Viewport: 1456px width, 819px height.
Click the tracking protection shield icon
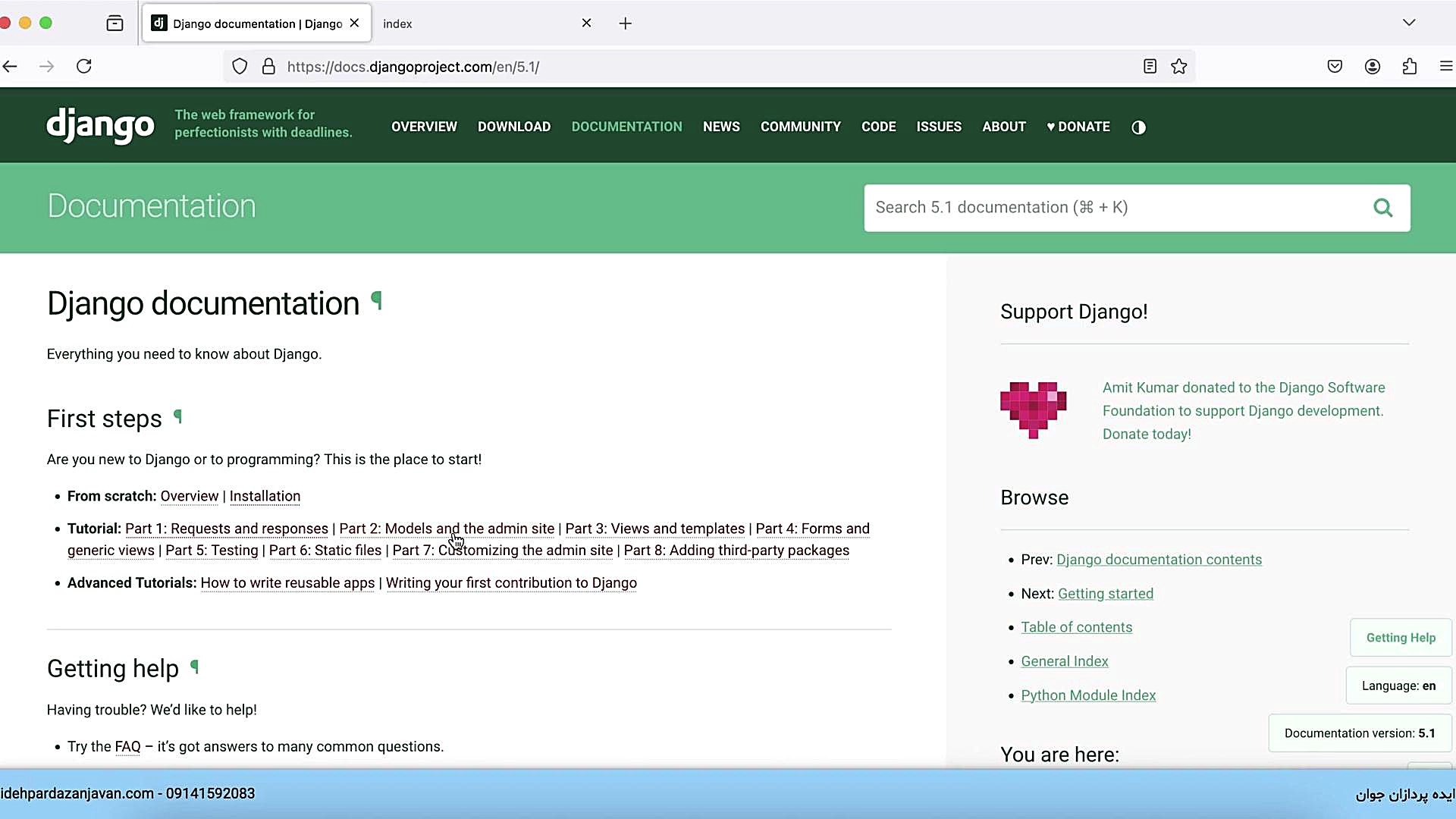coord(240,67)
